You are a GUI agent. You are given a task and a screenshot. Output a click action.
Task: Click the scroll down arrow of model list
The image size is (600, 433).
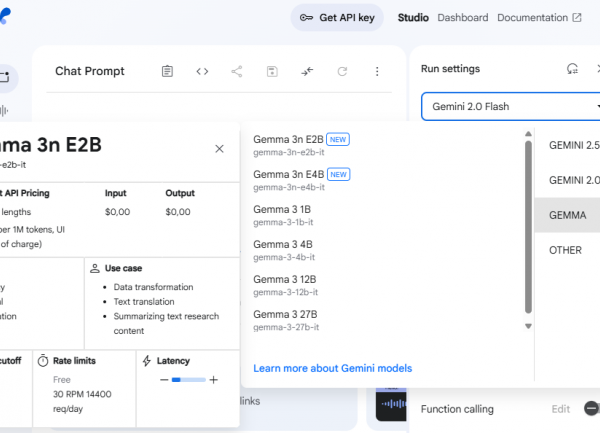528,326
